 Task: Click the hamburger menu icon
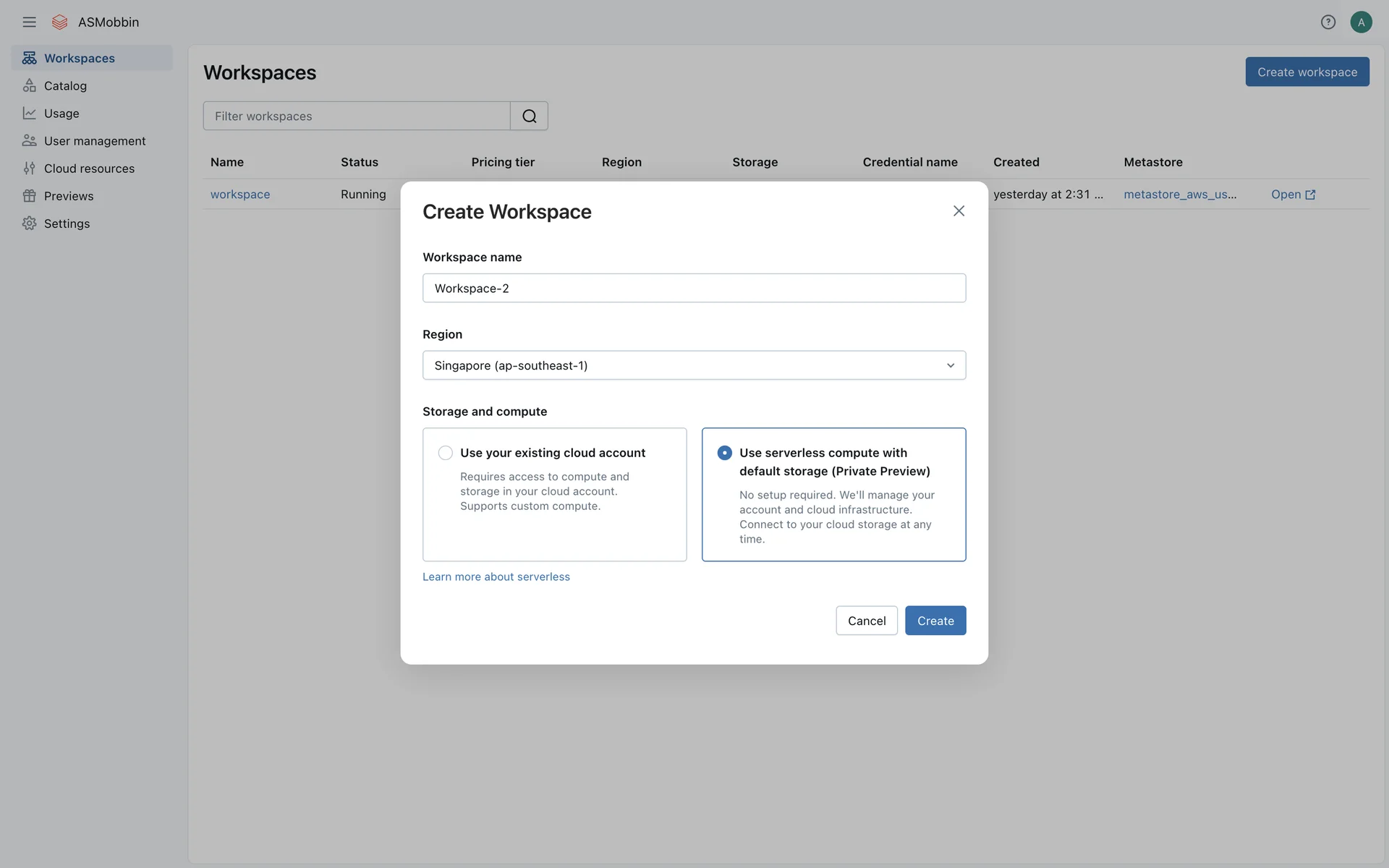coord(29,22)
